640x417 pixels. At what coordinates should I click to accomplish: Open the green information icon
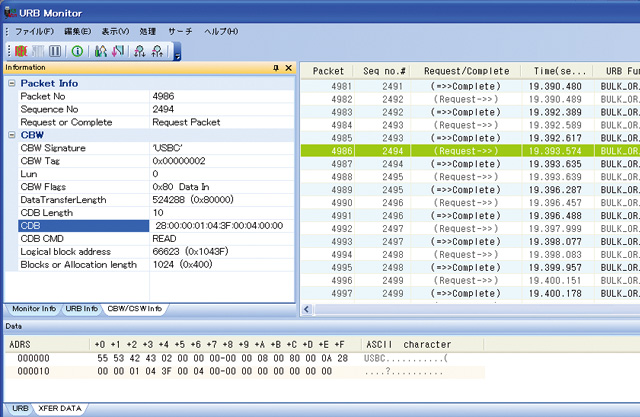tap(77, 51)
